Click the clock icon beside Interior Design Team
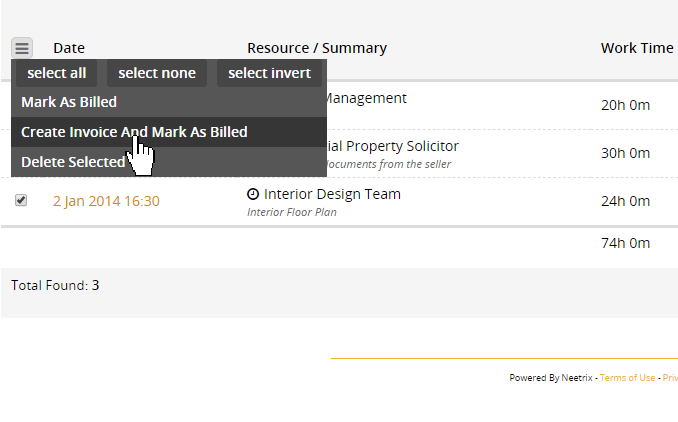Image resolution: width=678 pixels, height=422 pixels. [x=253, y=194]
